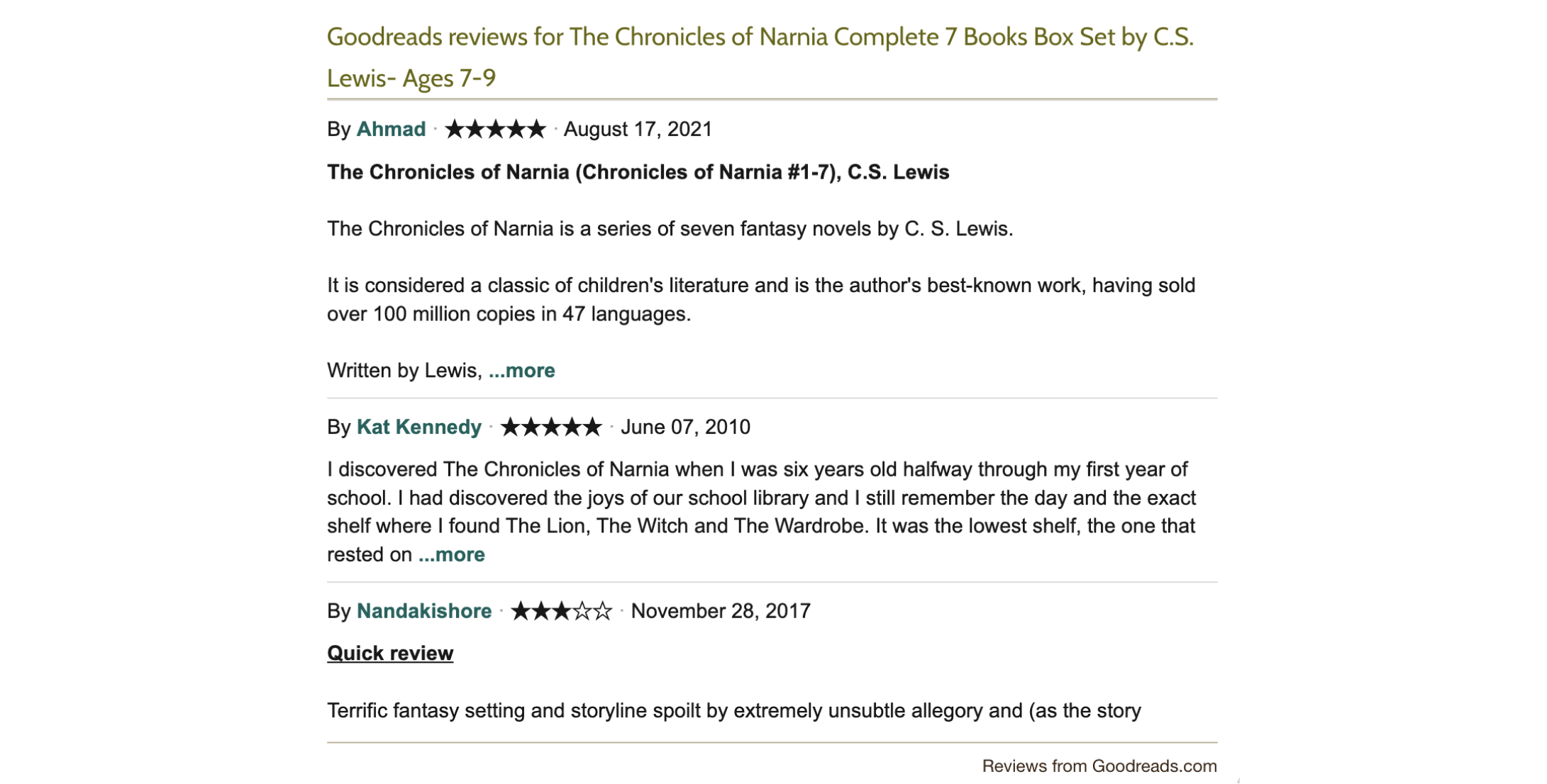Expand Ahmad's review with ...more
Image resolution: width=1547 pixels, height=784 pixels.
(x=522, y=371)
